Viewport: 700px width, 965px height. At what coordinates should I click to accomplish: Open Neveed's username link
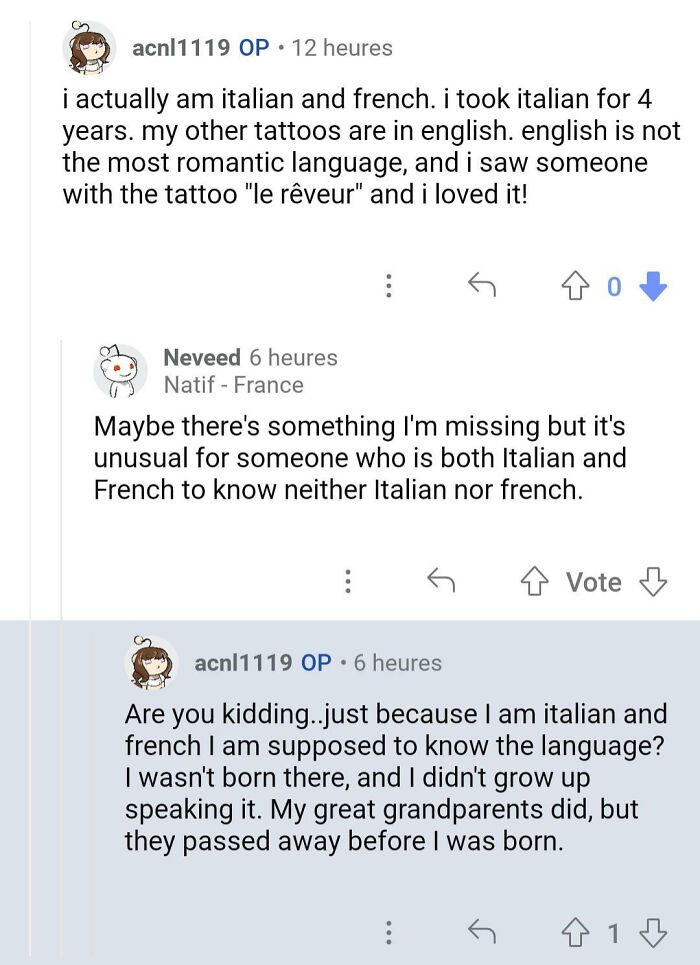(x=202, y=357)
